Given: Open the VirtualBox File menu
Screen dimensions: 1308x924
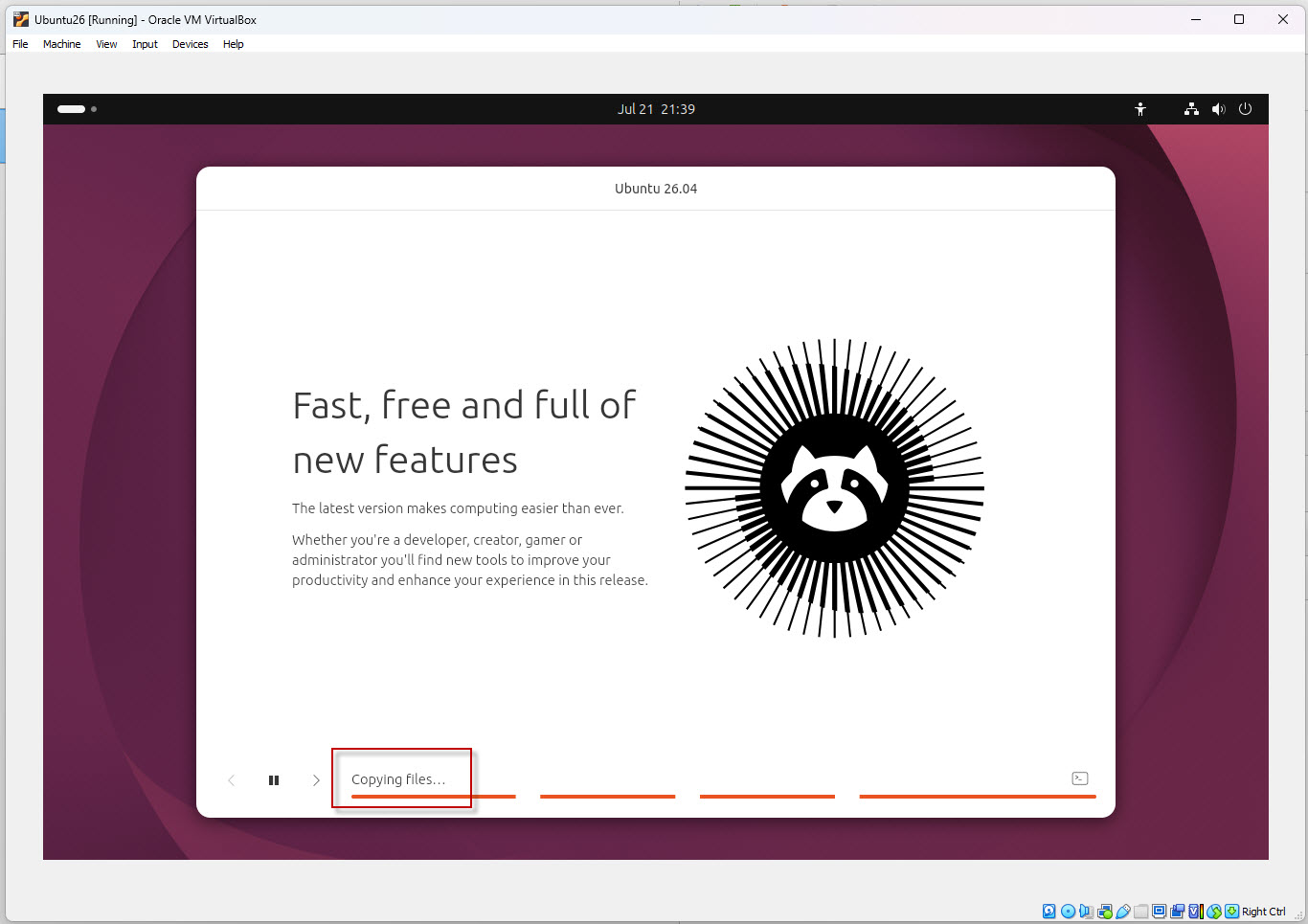Looking at the screenshot, I should tap(20, 44).
